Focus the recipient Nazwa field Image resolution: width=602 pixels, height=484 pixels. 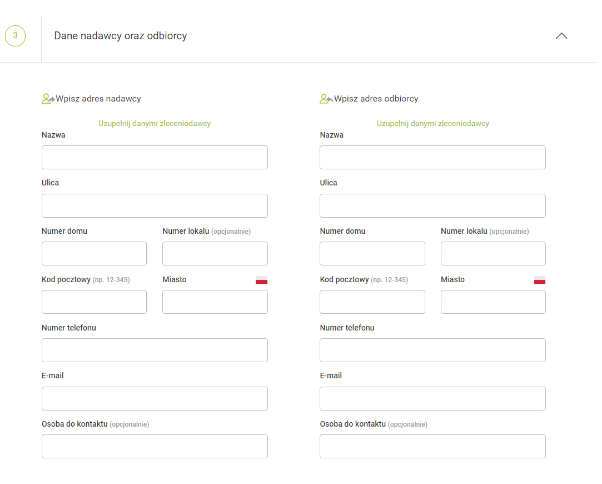tap(432, 157)
